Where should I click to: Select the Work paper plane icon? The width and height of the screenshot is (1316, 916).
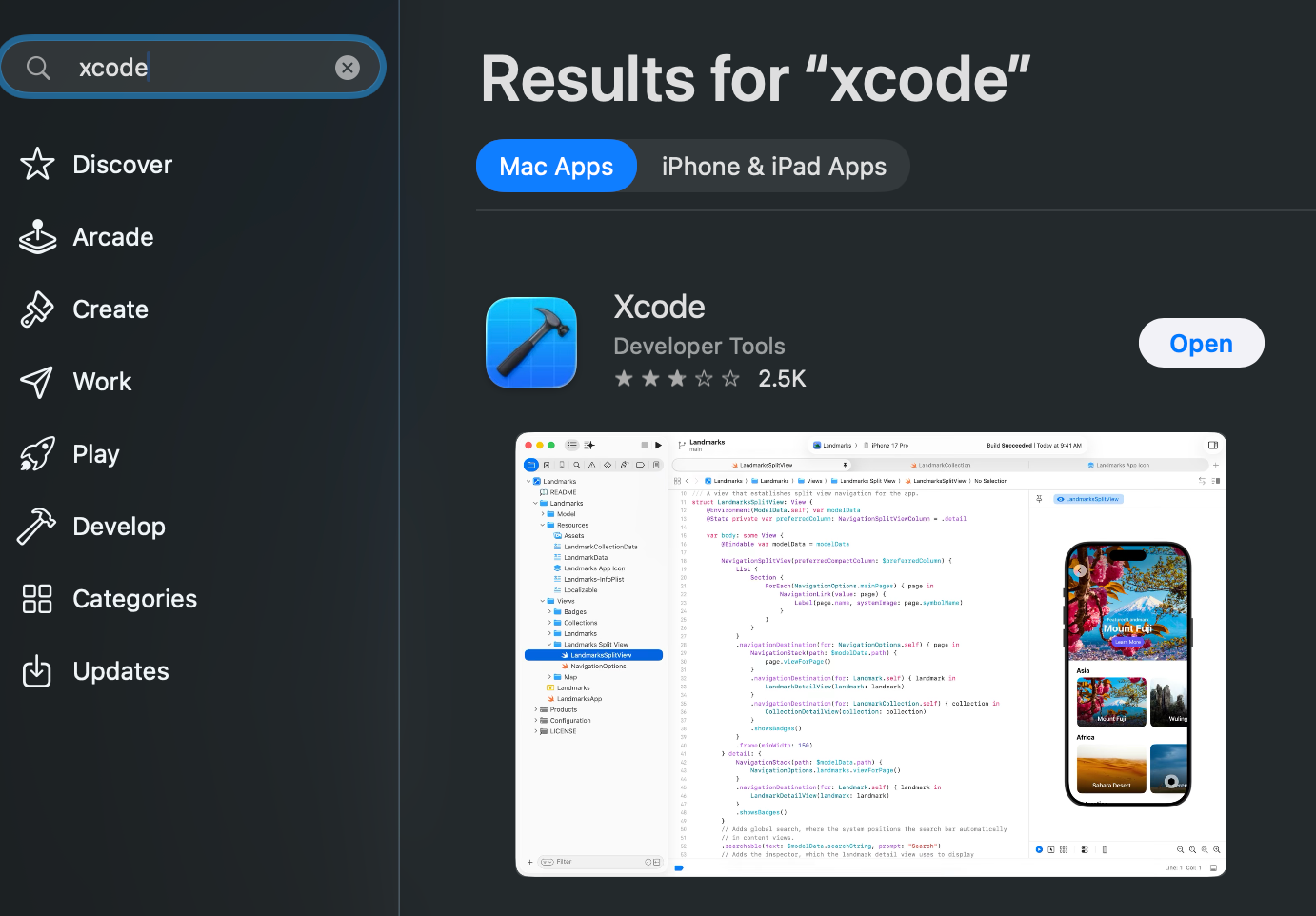click(x=37, y=382)
